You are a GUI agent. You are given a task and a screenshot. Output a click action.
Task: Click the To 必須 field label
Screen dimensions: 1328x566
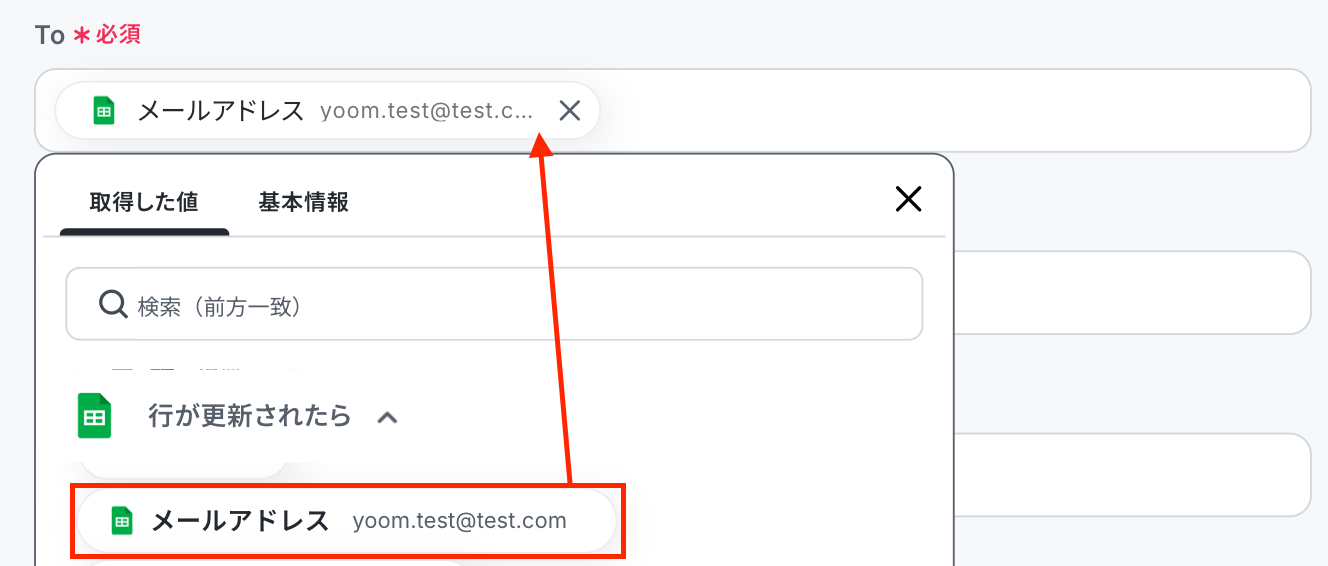coord(88,35)
